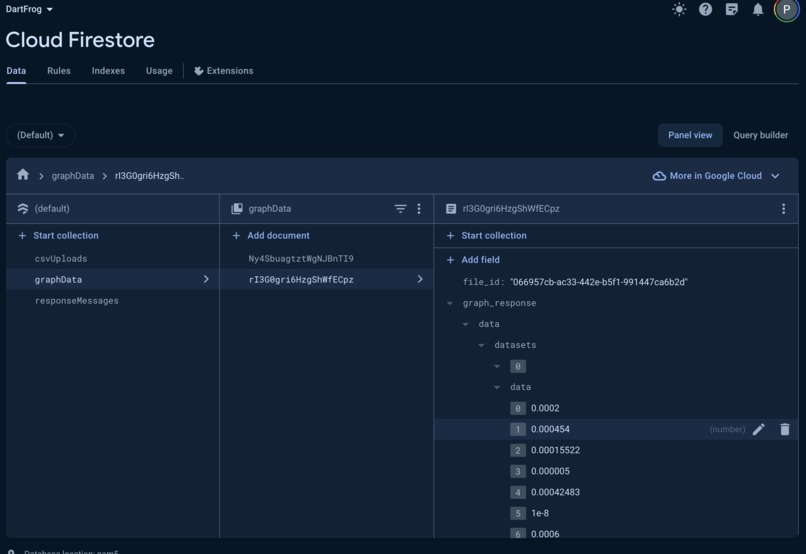Toggle the light/dark theme sun icon
This screenshot has height=554, width=806.
tap(679, 9)
